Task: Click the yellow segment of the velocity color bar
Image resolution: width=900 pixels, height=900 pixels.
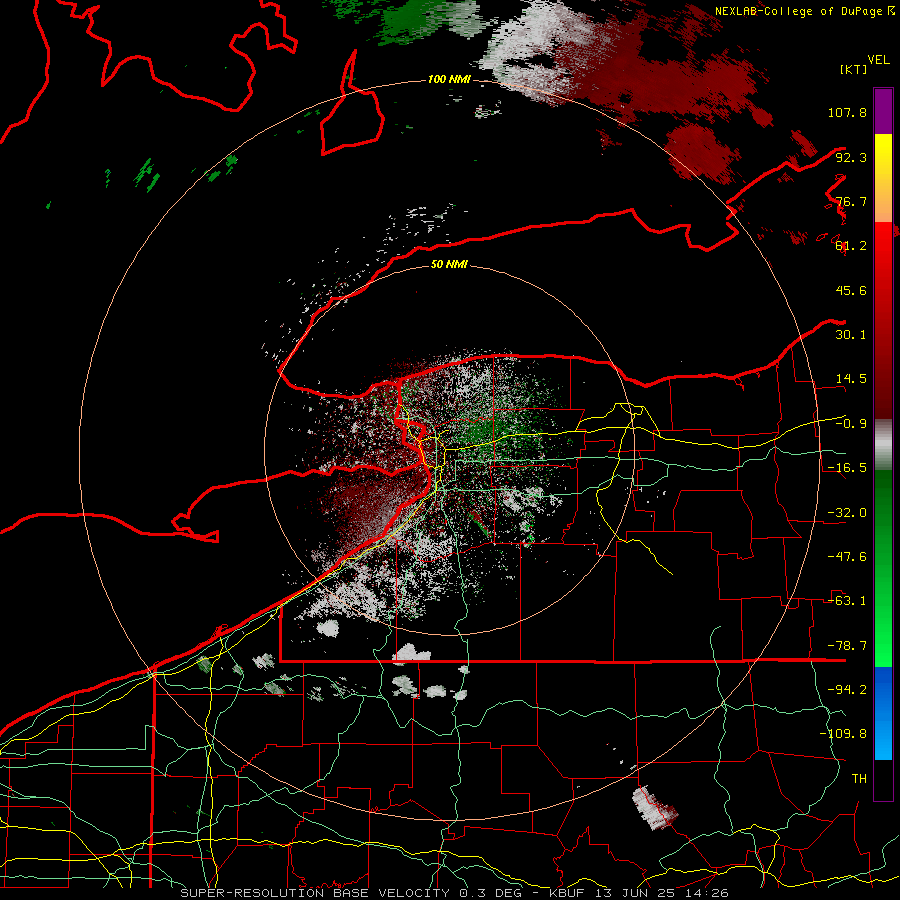Action: pos(883,178)
